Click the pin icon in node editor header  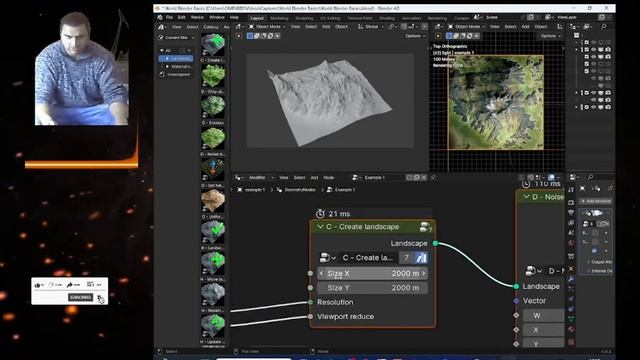click(433, 178)
